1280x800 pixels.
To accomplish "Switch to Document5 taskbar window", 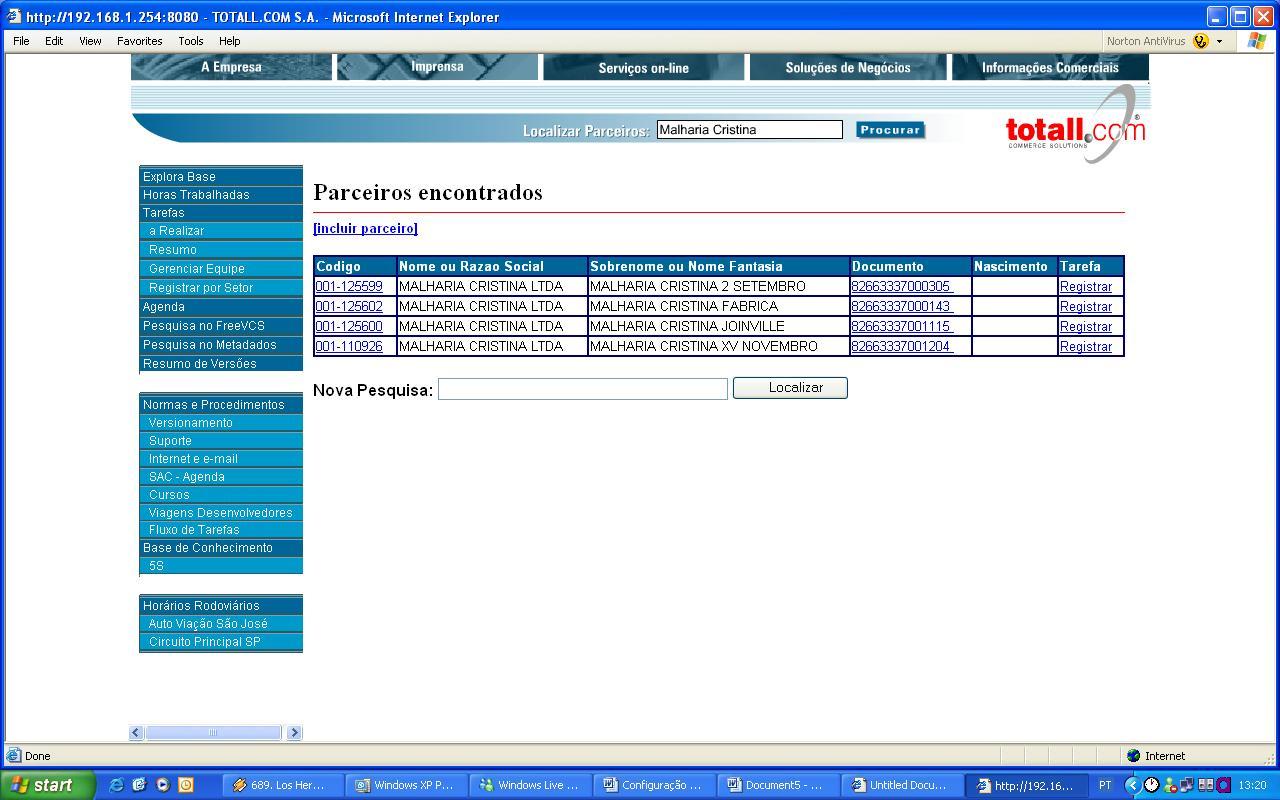I will point(777,785).
